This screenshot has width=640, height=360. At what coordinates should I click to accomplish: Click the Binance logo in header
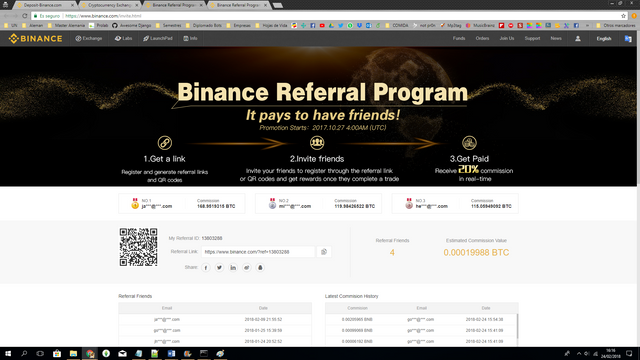pyautogui.click(x=36, y=39)
